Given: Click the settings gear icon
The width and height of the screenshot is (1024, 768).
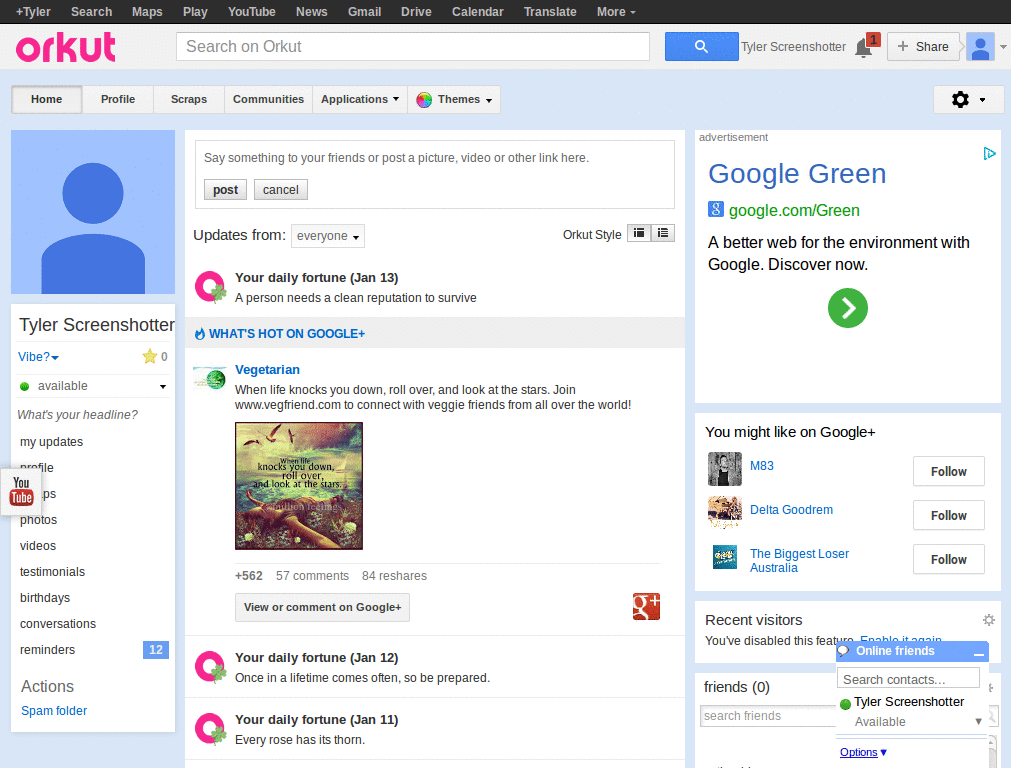Looking at the screenshot, I should pyautogui.click(x=959, y=99).
